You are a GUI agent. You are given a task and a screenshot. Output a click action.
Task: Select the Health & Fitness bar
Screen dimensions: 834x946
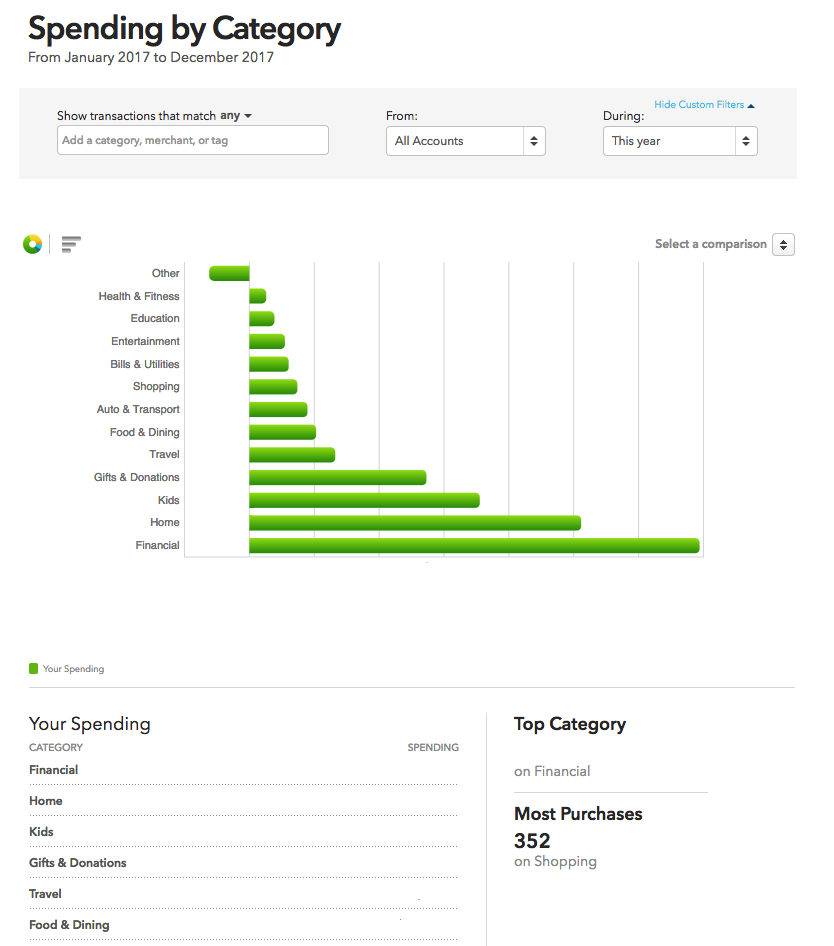click(258, 296)
